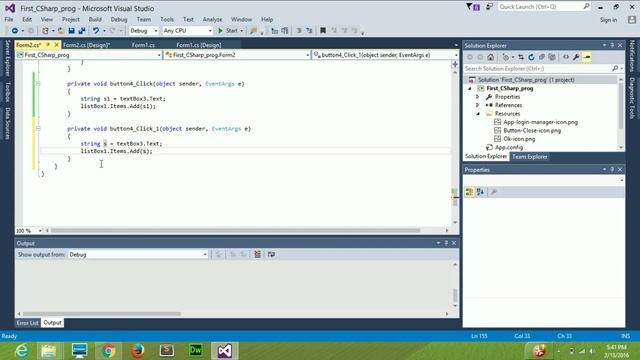Click the Find in Files toolbar icon
This screenshot has width=640, height=360.
pyautogui.click(x=254, y=31)
